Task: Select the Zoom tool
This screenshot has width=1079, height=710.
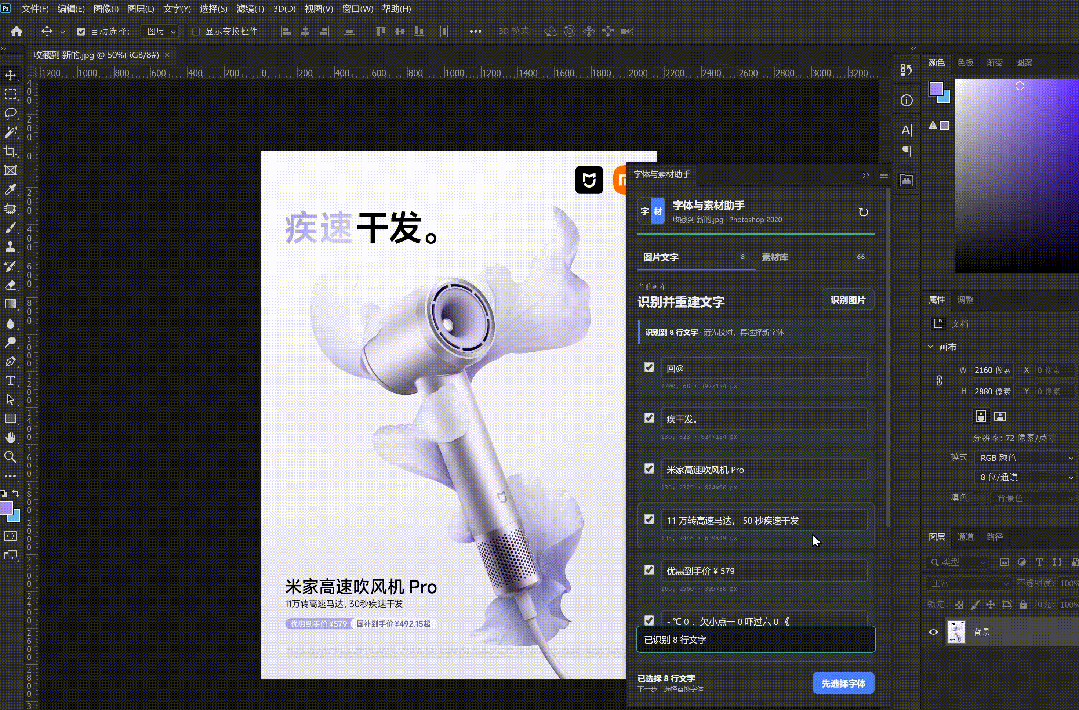Action: pos(10,457)
